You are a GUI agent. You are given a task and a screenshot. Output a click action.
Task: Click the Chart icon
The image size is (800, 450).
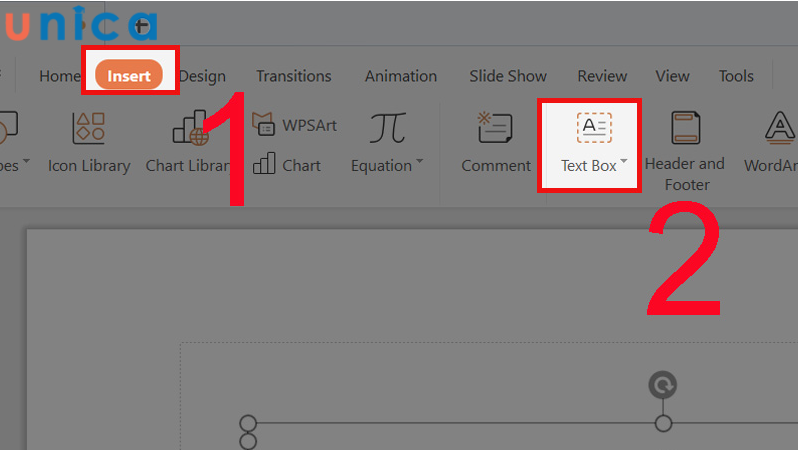coord(289,165)
